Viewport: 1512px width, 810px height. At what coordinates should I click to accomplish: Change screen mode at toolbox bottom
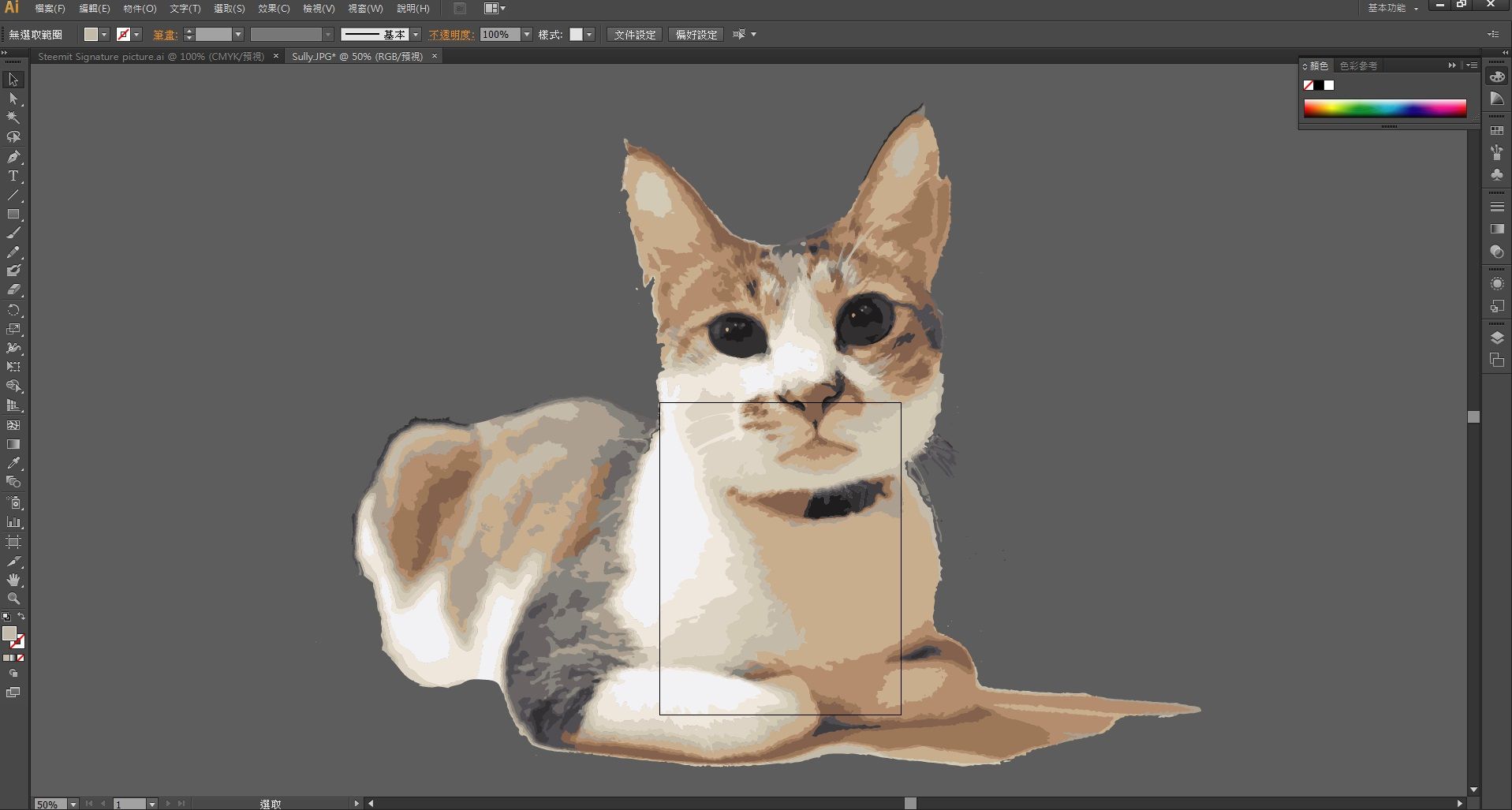[13, 692]
